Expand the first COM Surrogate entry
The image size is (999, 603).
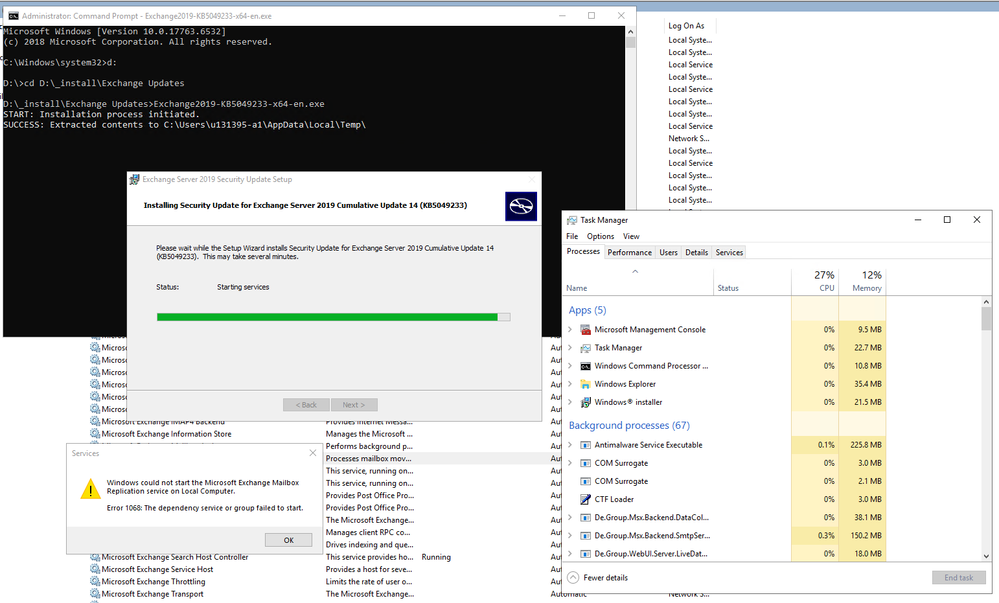pyautogui.click(x=570, y=463)
